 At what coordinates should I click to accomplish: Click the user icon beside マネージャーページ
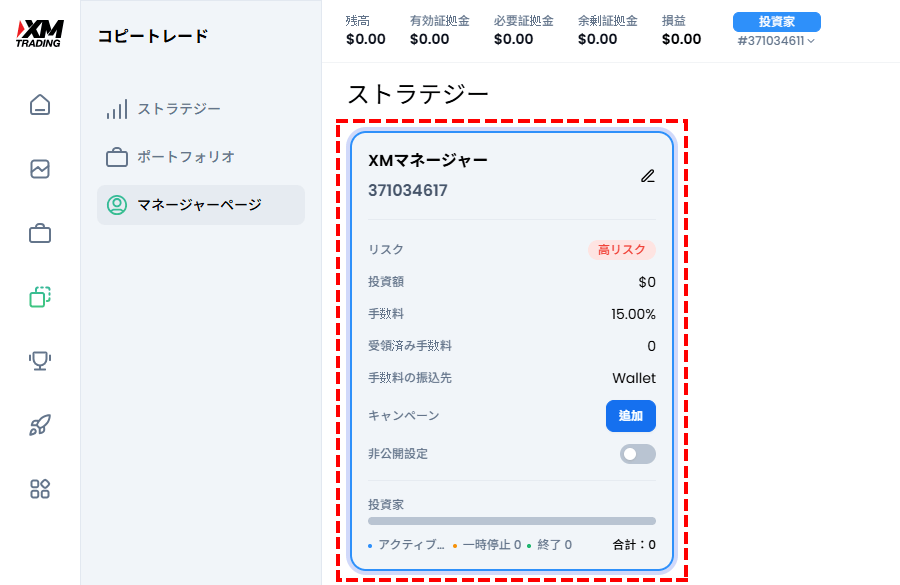click(x=117, y=204)
